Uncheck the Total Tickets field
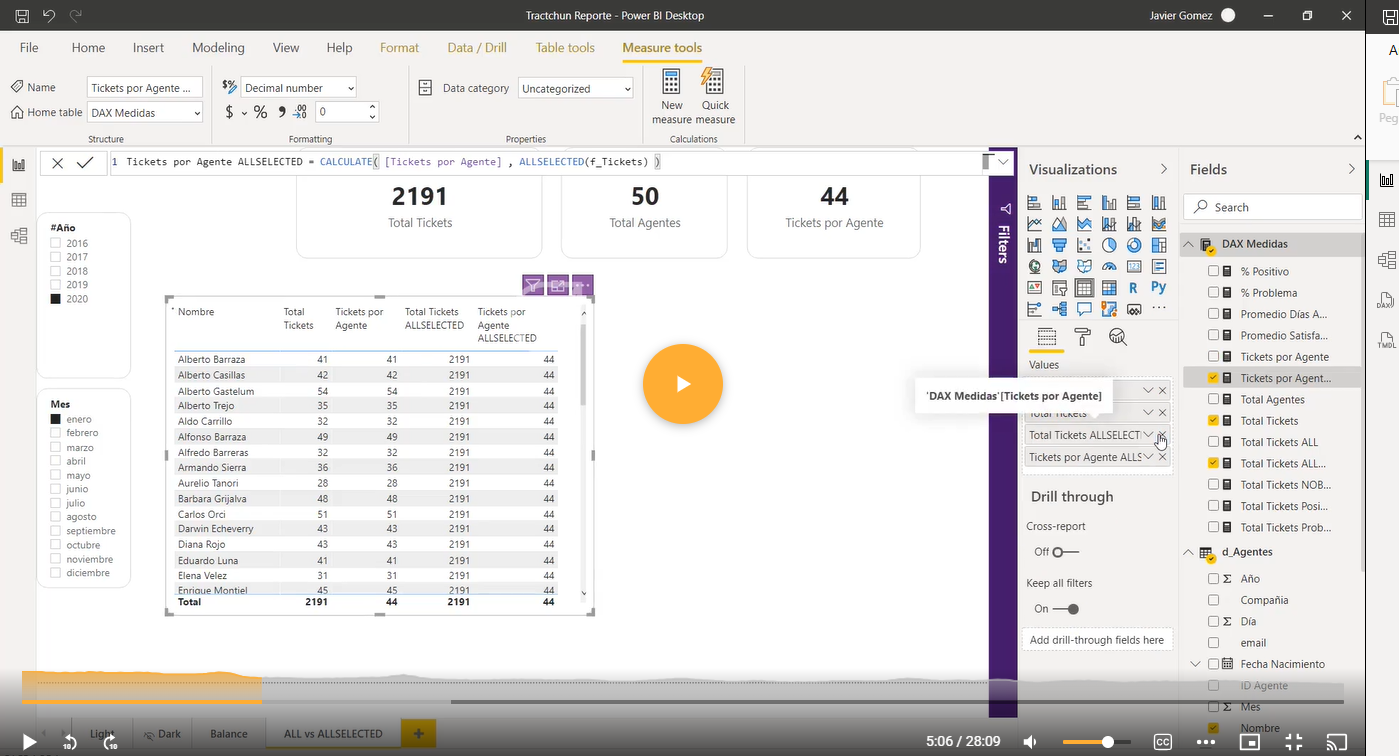1399x756 pixels. (x=1213, y=421)
